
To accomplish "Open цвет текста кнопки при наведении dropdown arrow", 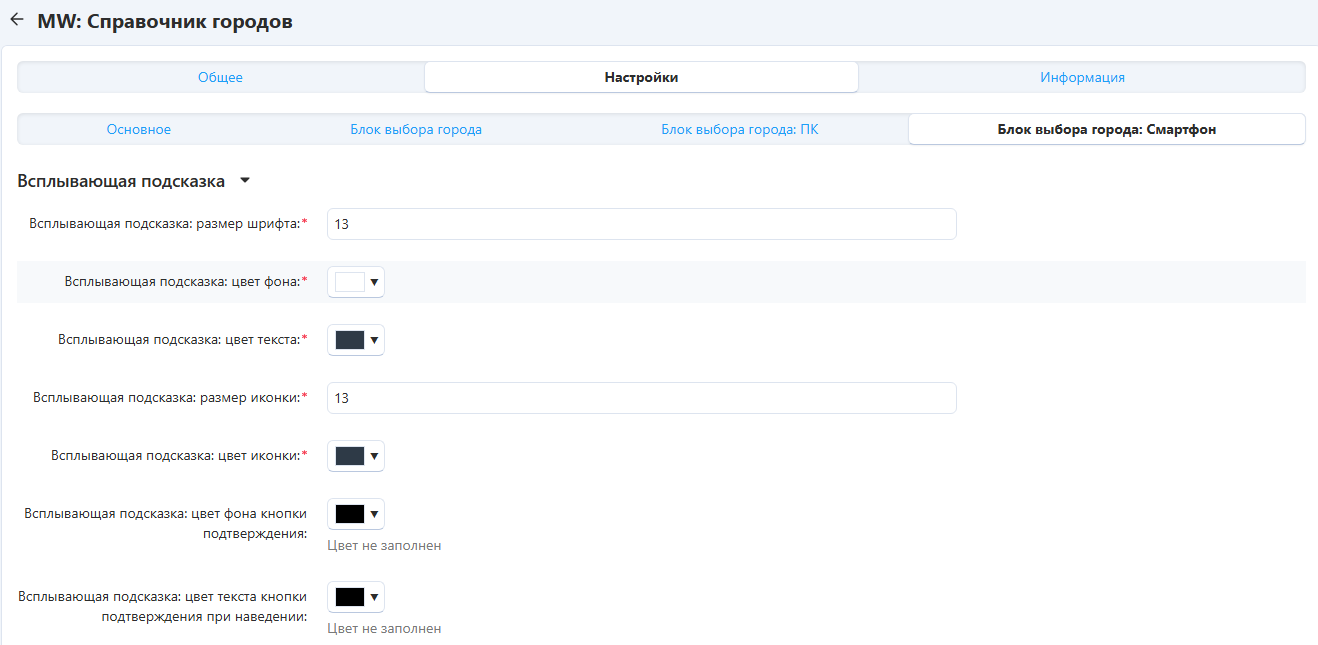I will point(374,597).
